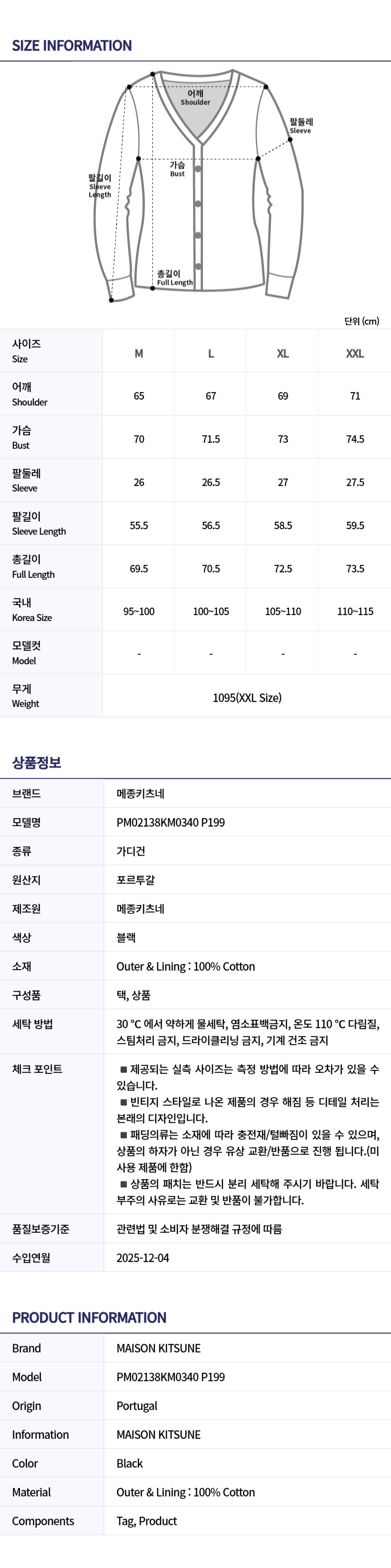Click the 메종키츠네 value in the 브랜드 row

(140, 794)
